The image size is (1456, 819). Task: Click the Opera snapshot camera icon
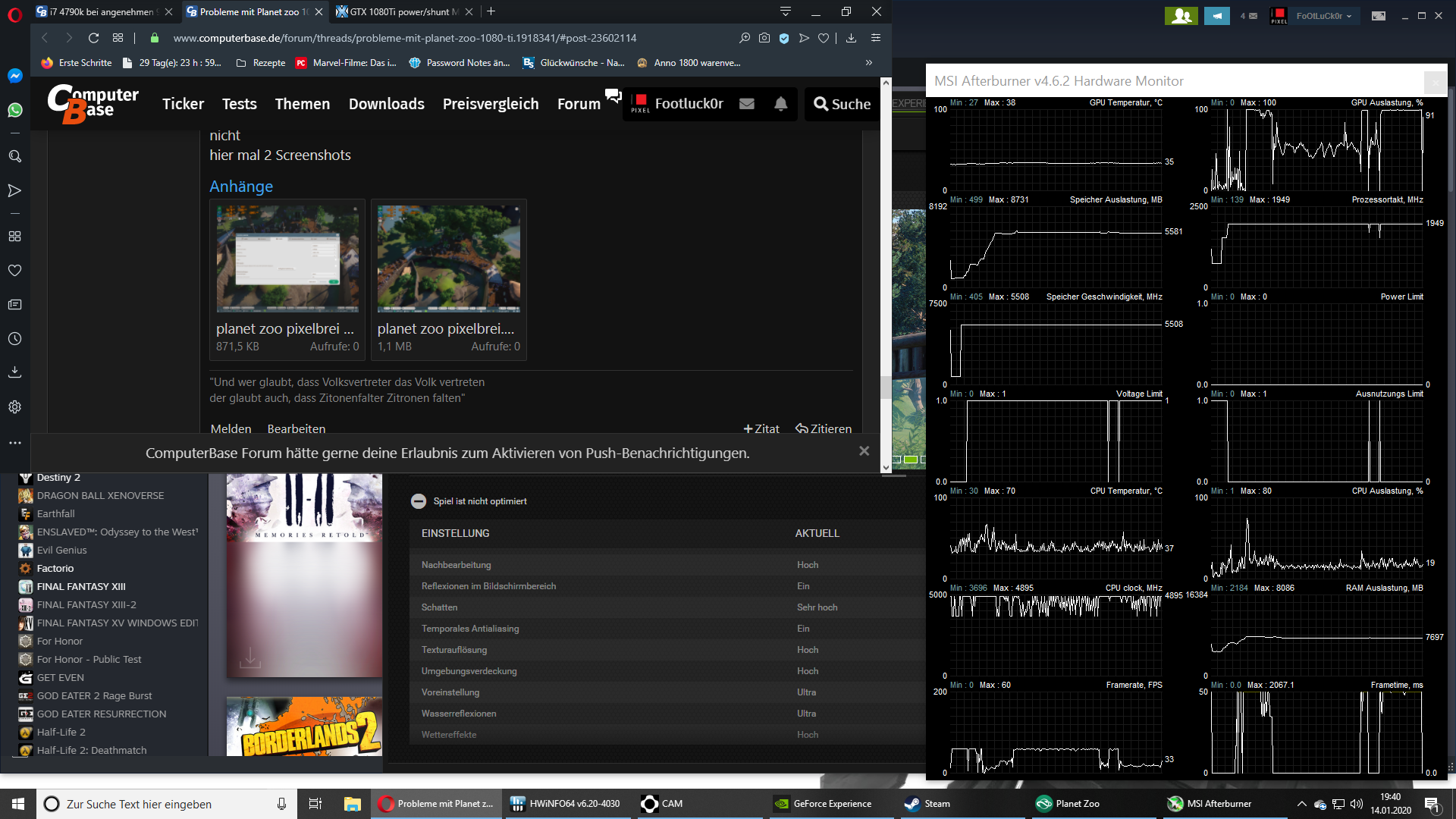[x=764, y=38]
